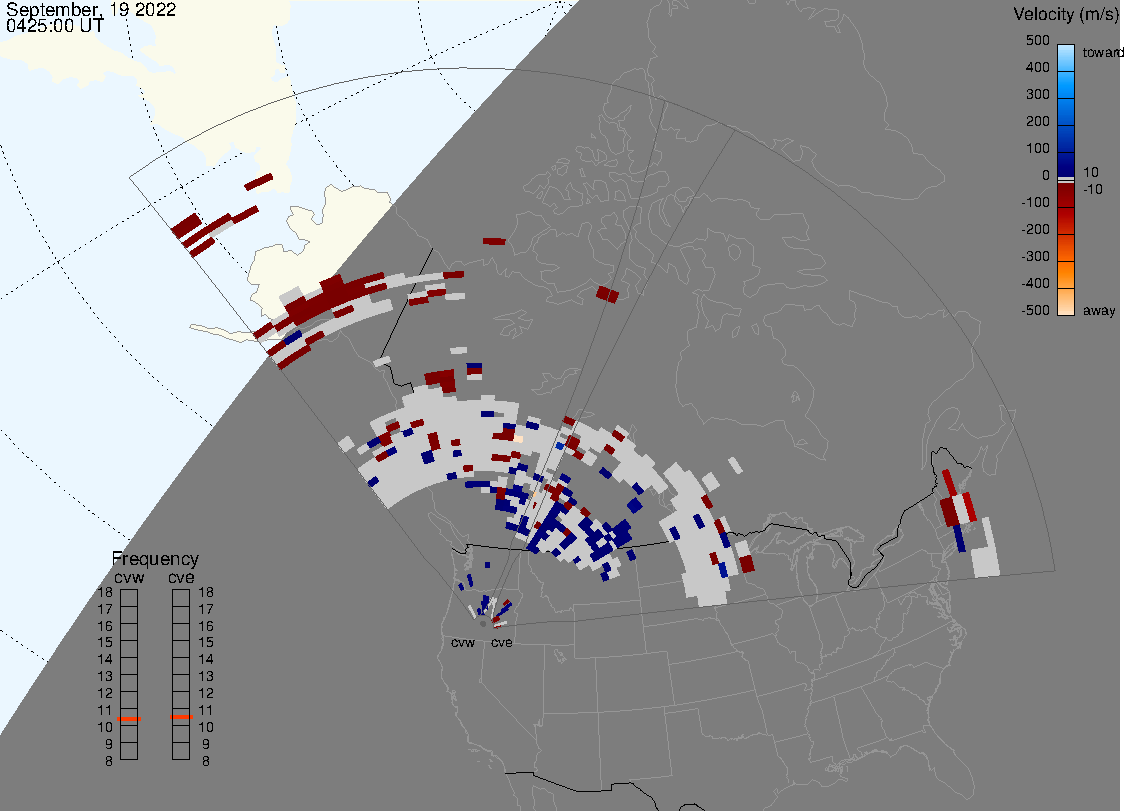The image size is (1124, 811).
Task: Select the '400' velocity scale label
Action: click(x=1037, y=67)
